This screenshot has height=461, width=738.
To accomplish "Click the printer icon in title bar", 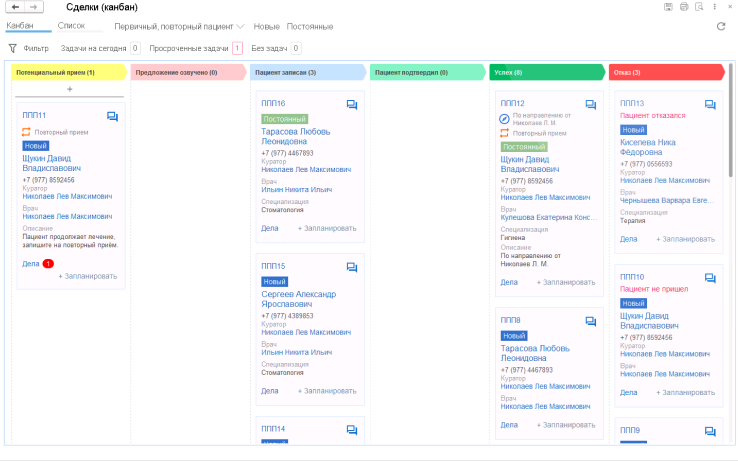I will 684,7.
